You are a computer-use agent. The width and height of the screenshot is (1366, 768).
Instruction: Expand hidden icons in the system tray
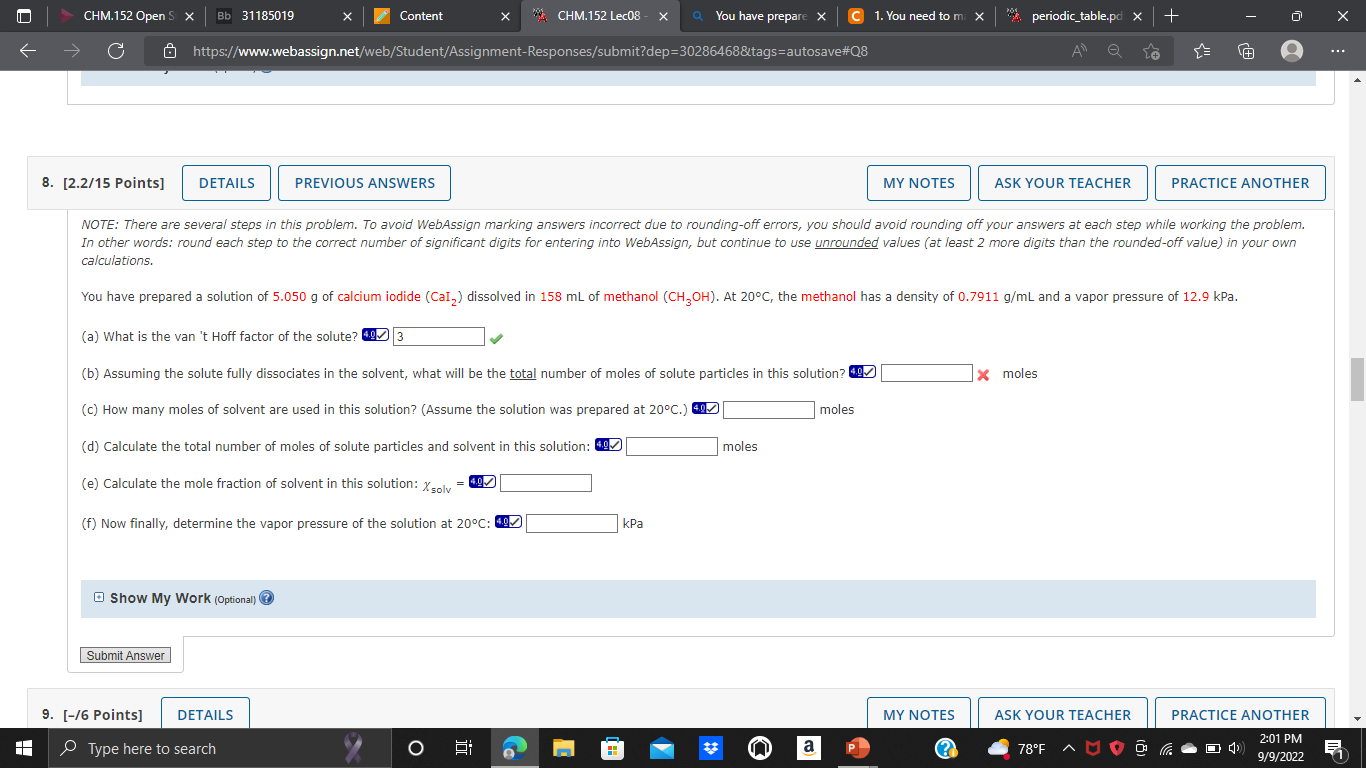point(1068,748)
